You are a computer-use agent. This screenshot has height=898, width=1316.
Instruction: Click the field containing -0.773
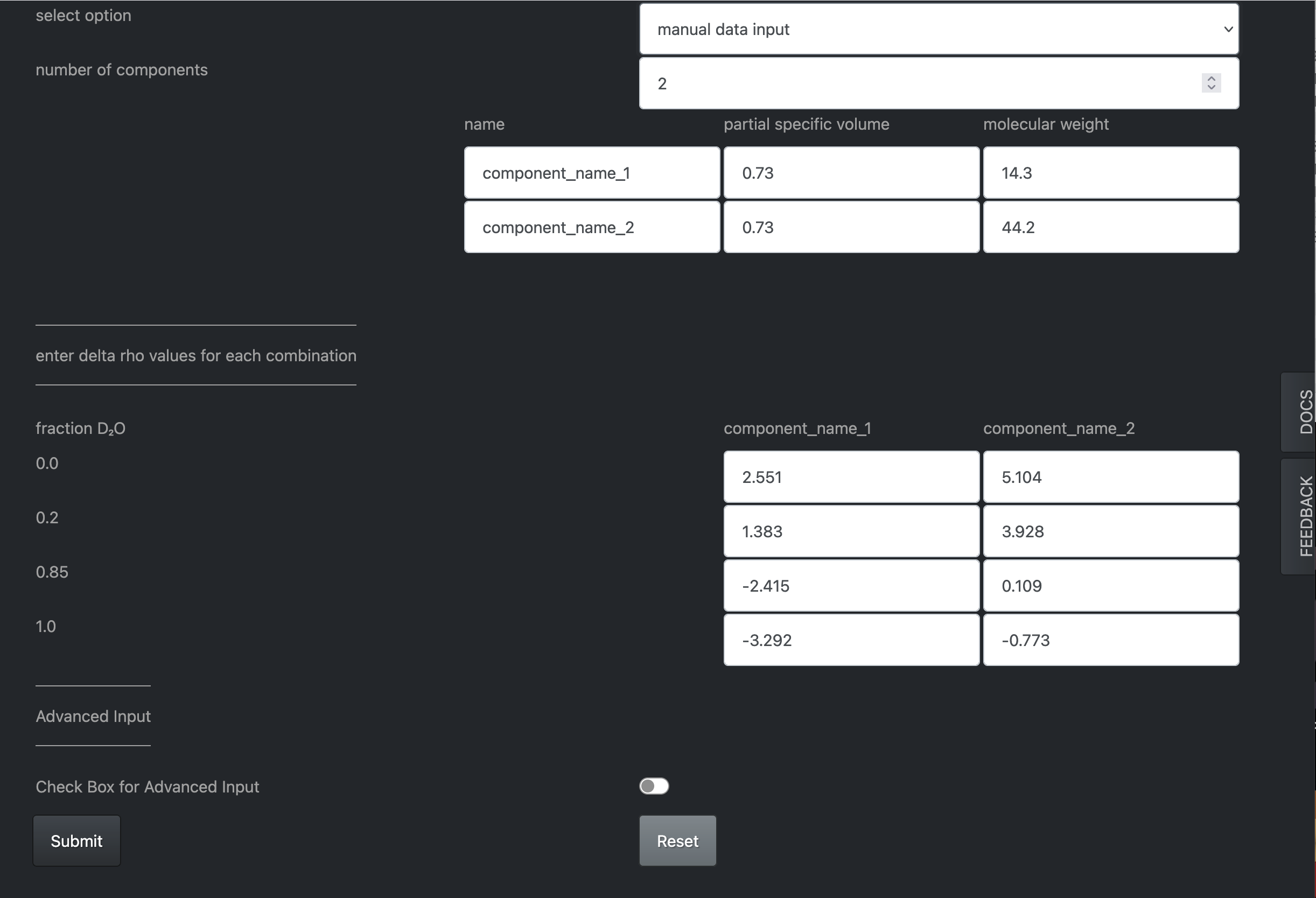1111,640
